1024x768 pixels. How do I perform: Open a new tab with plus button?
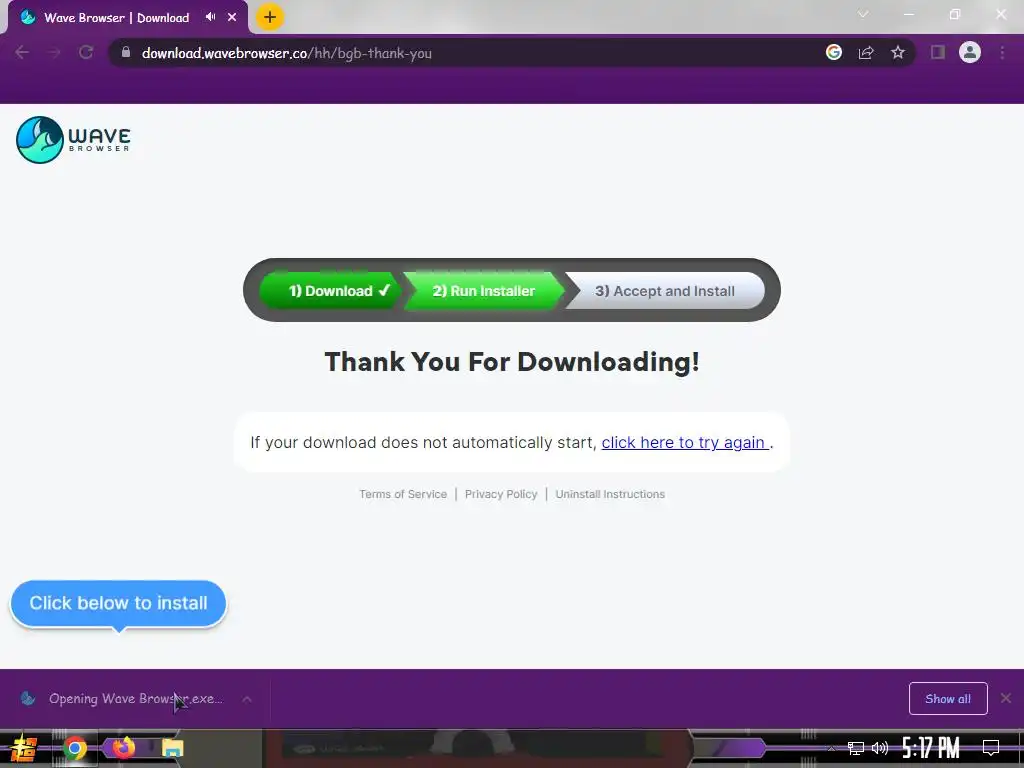pos(270,17)
